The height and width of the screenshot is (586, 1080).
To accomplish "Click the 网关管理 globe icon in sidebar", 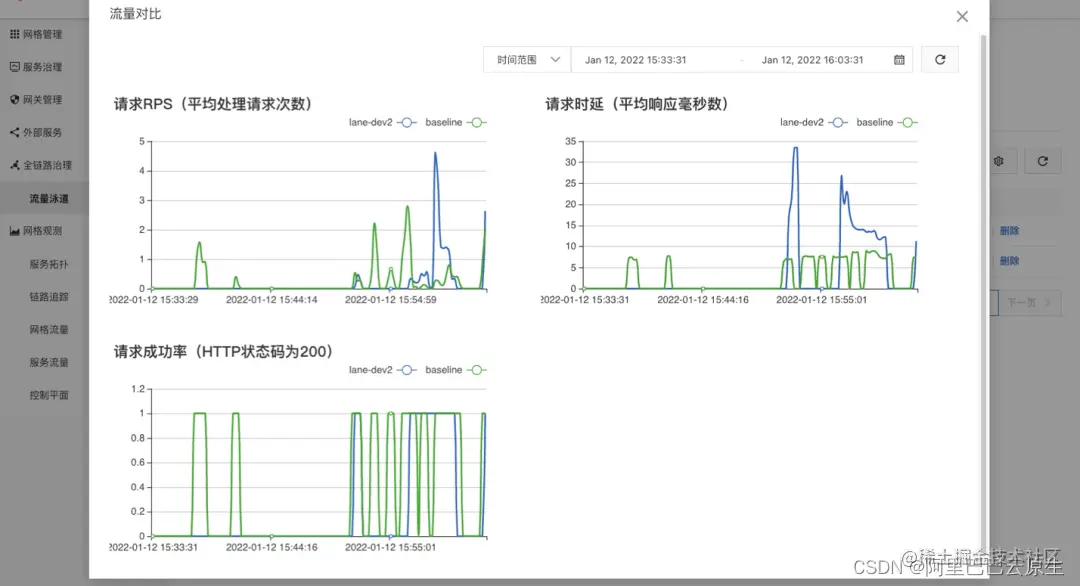I will (x=14, y=99).
